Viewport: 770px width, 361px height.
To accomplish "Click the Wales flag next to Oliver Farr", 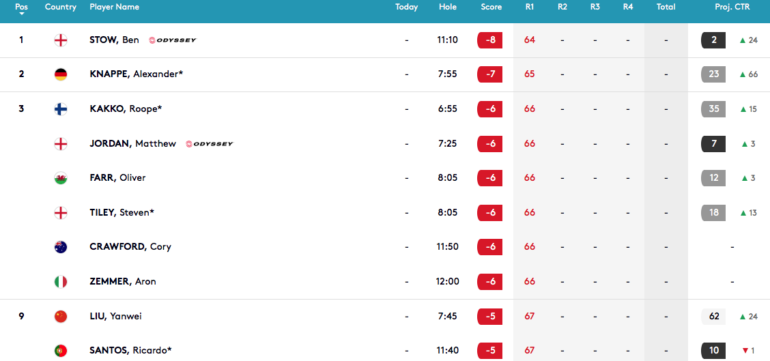I will point(60,178).
